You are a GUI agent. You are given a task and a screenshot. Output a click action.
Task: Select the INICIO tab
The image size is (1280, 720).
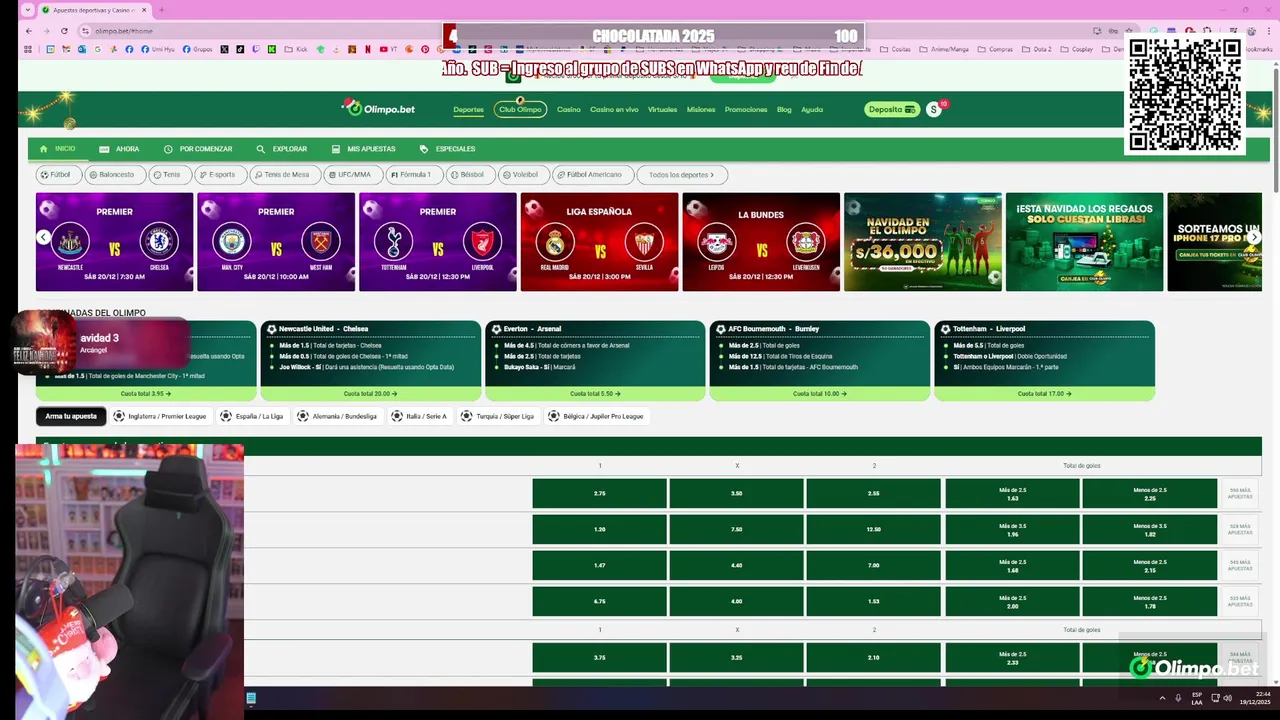tap(58, 149)
